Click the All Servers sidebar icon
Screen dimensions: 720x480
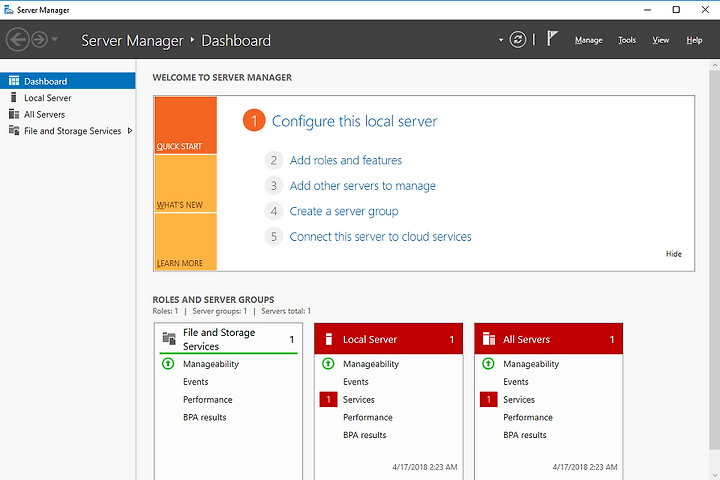coord(14,114)
